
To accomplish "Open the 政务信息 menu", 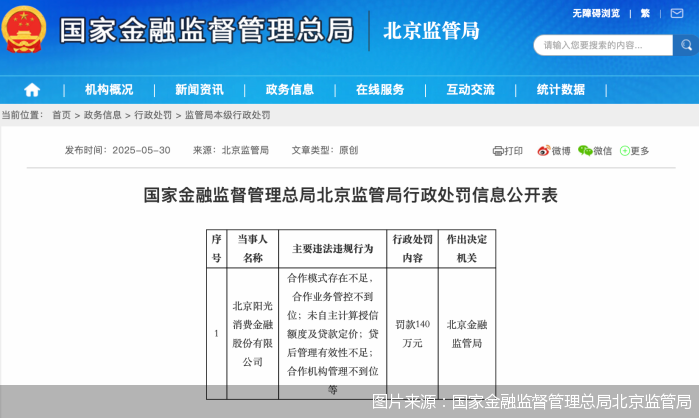I will (x=290, y=90).
